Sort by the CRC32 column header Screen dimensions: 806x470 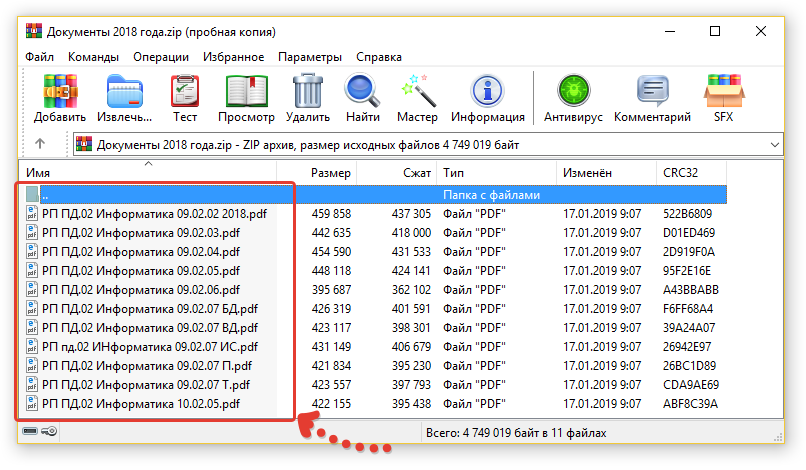click(x=691, y=173)
